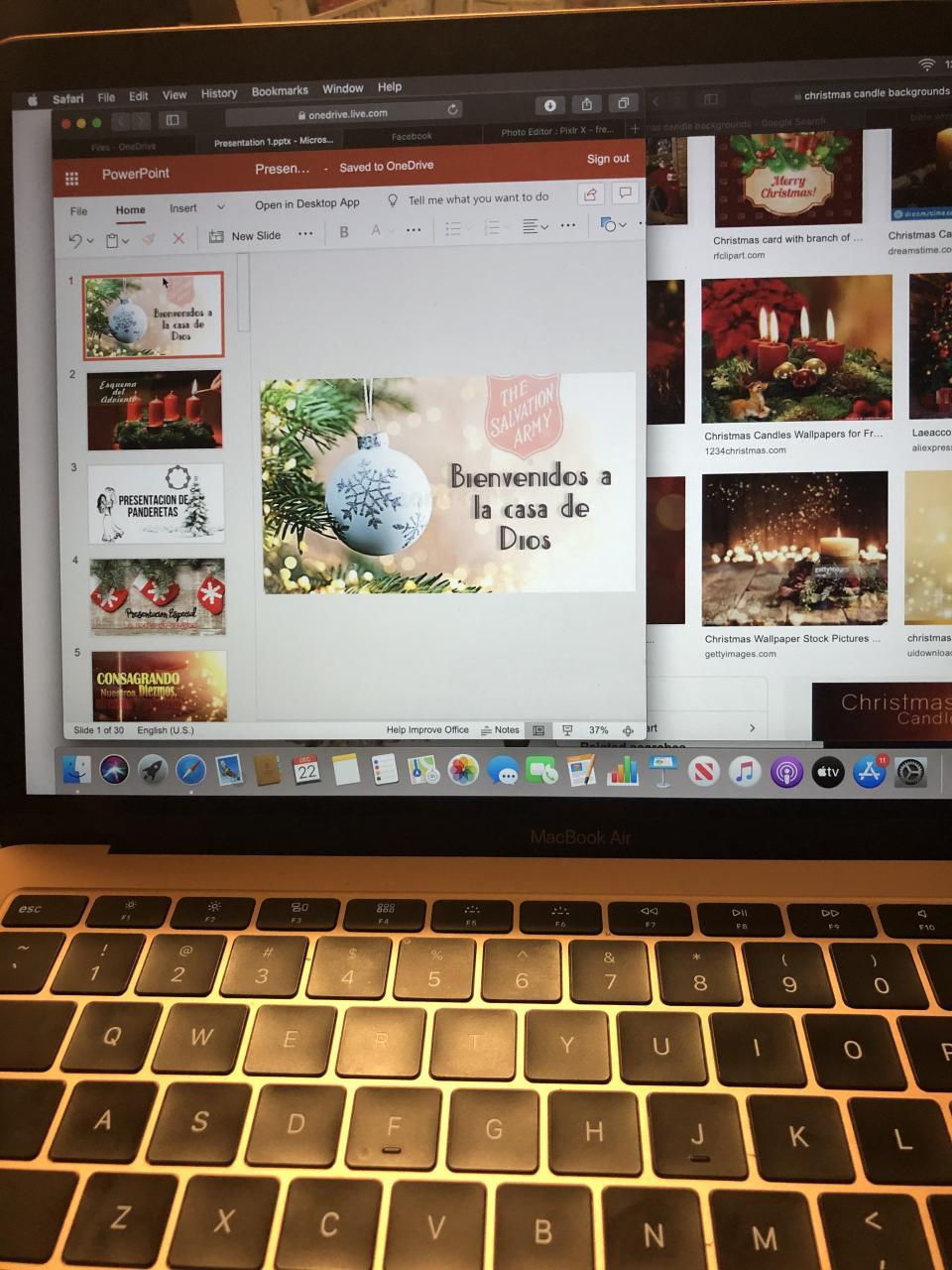Viewport: 952px width, 1270px height.
Task: Select slide 5 Consagrando thumbnail
Action: point(159,686)
